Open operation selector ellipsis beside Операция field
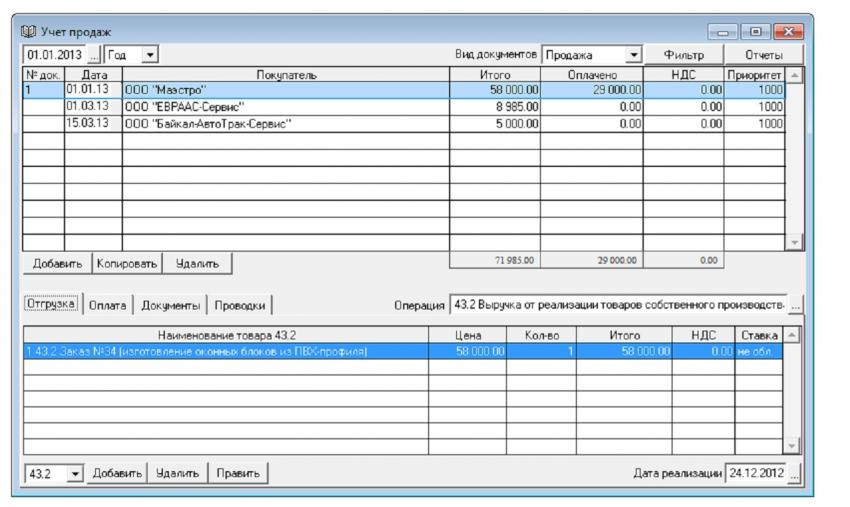Screen dimensions: 850x507 click(796, 305)
